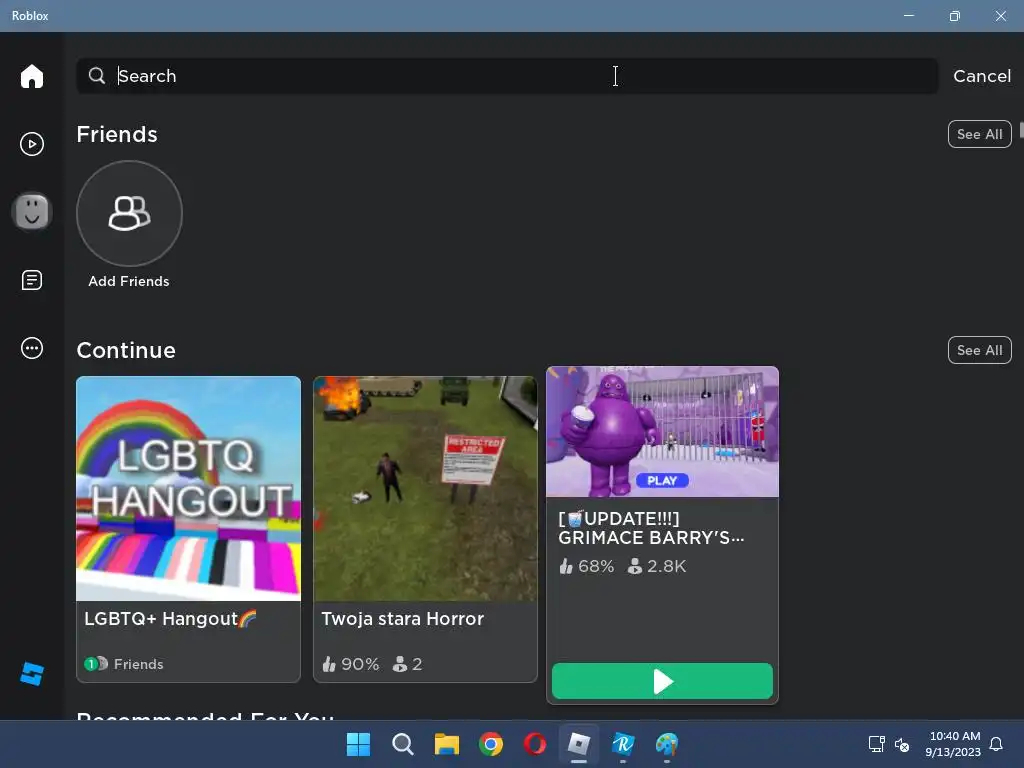Click the Roblox app taskbar icon

click(579, 744)
